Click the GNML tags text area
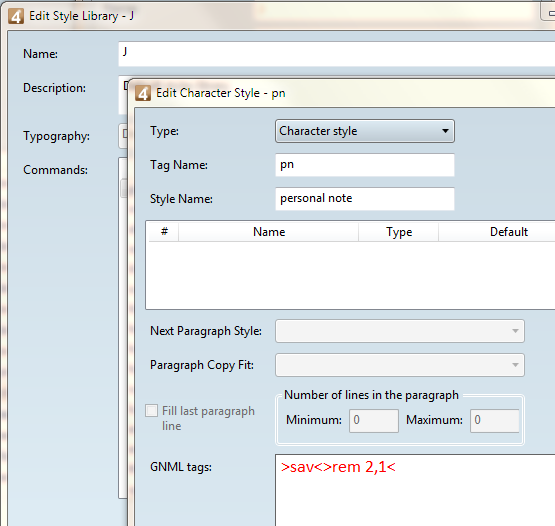Screen dimensions: 555x526 (x=415, y=490)
